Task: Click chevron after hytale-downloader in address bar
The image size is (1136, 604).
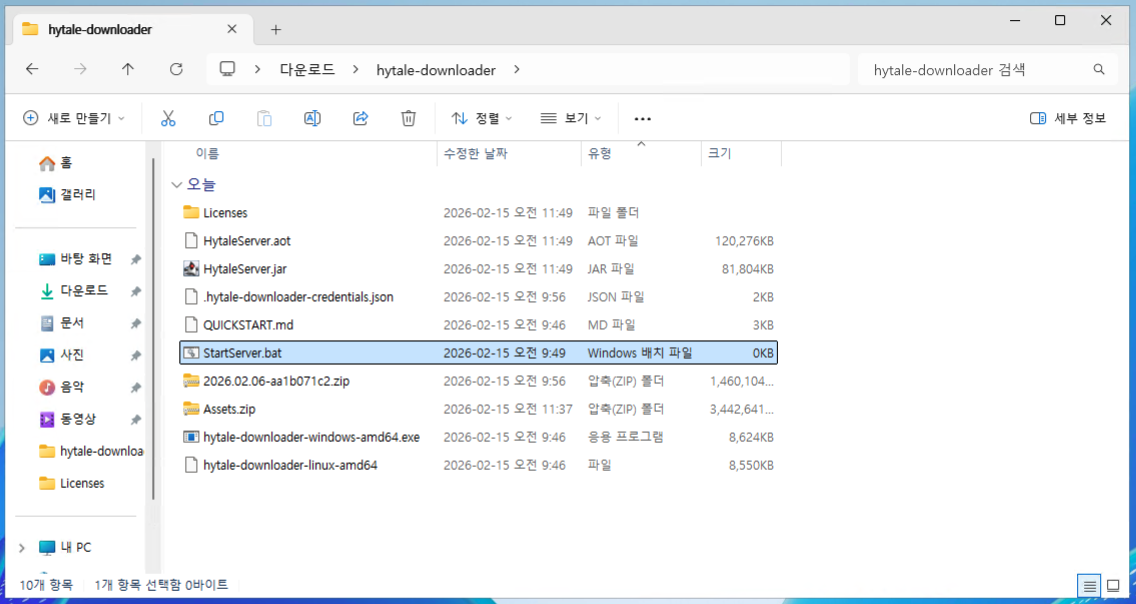Action: coord(517,70)
